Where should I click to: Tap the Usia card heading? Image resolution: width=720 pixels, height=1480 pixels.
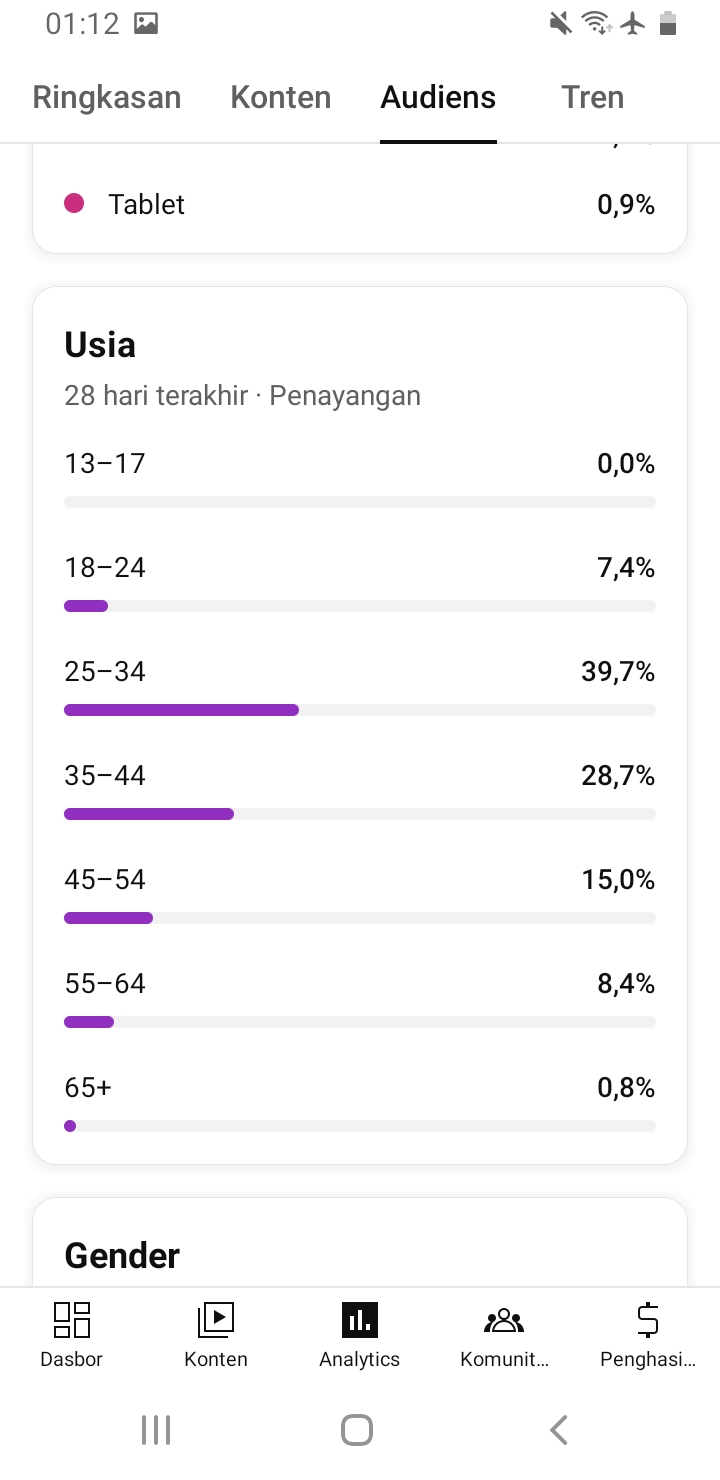pos(100,345)
